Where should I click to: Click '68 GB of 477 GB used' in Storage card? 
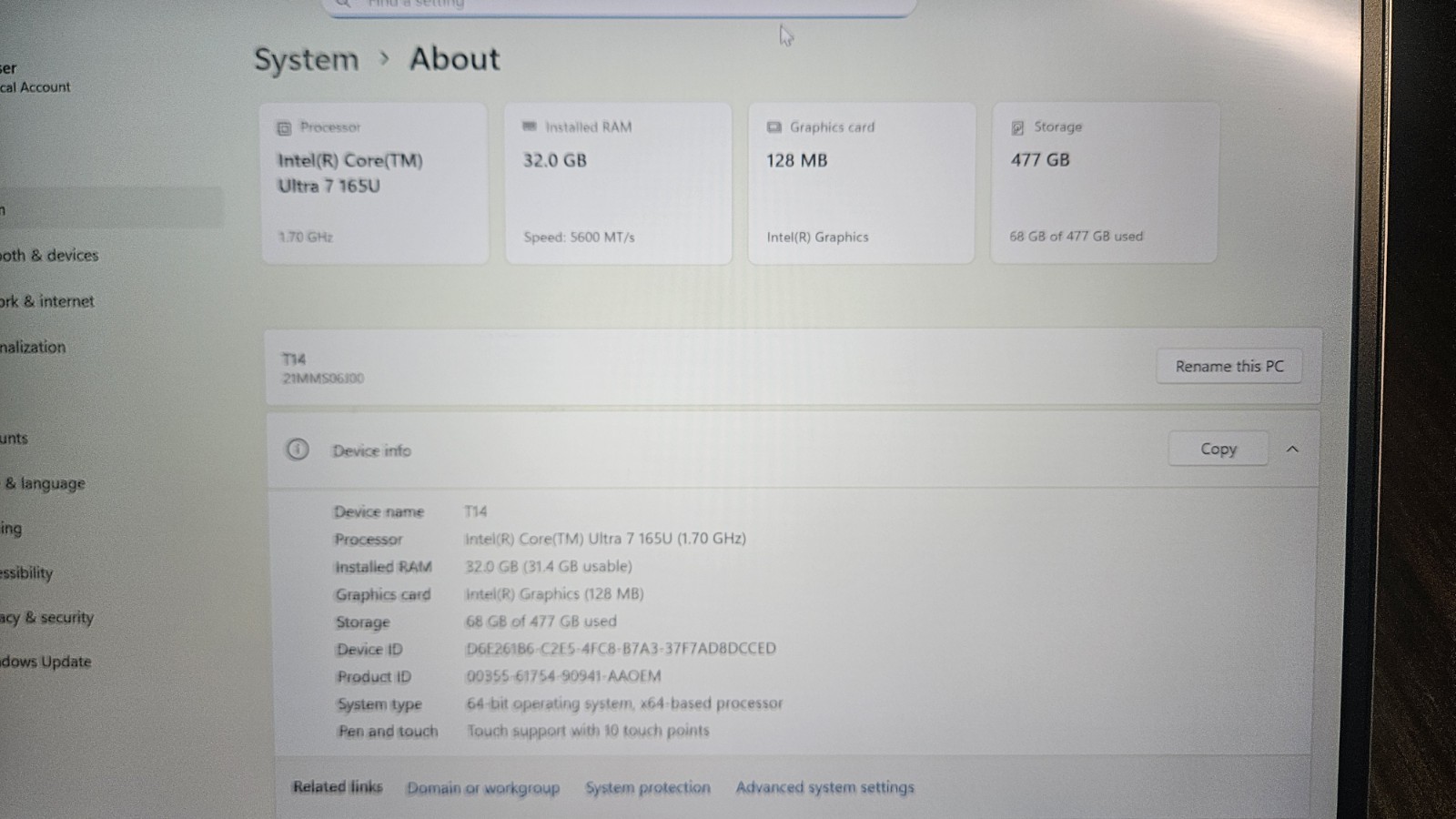1076,236
